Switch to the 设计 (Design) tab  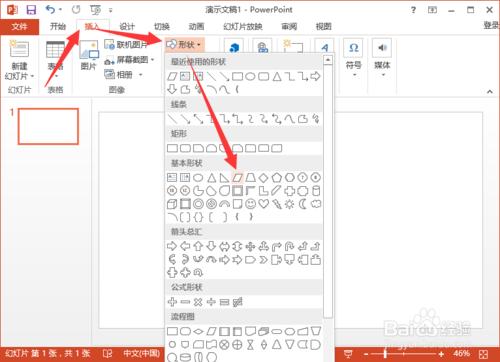point(127,27)
